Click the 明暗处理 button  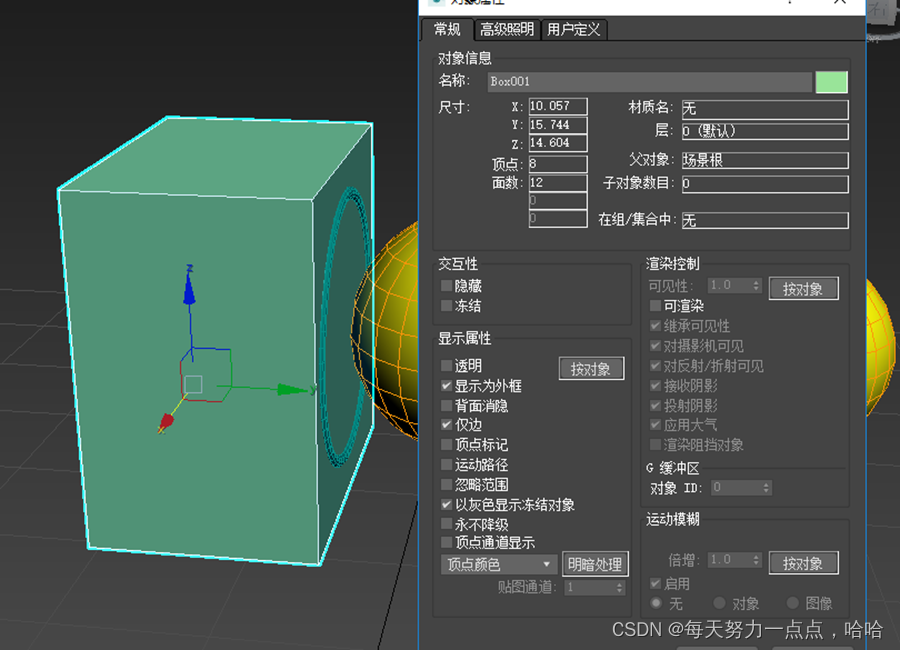[x=597, y=564]
